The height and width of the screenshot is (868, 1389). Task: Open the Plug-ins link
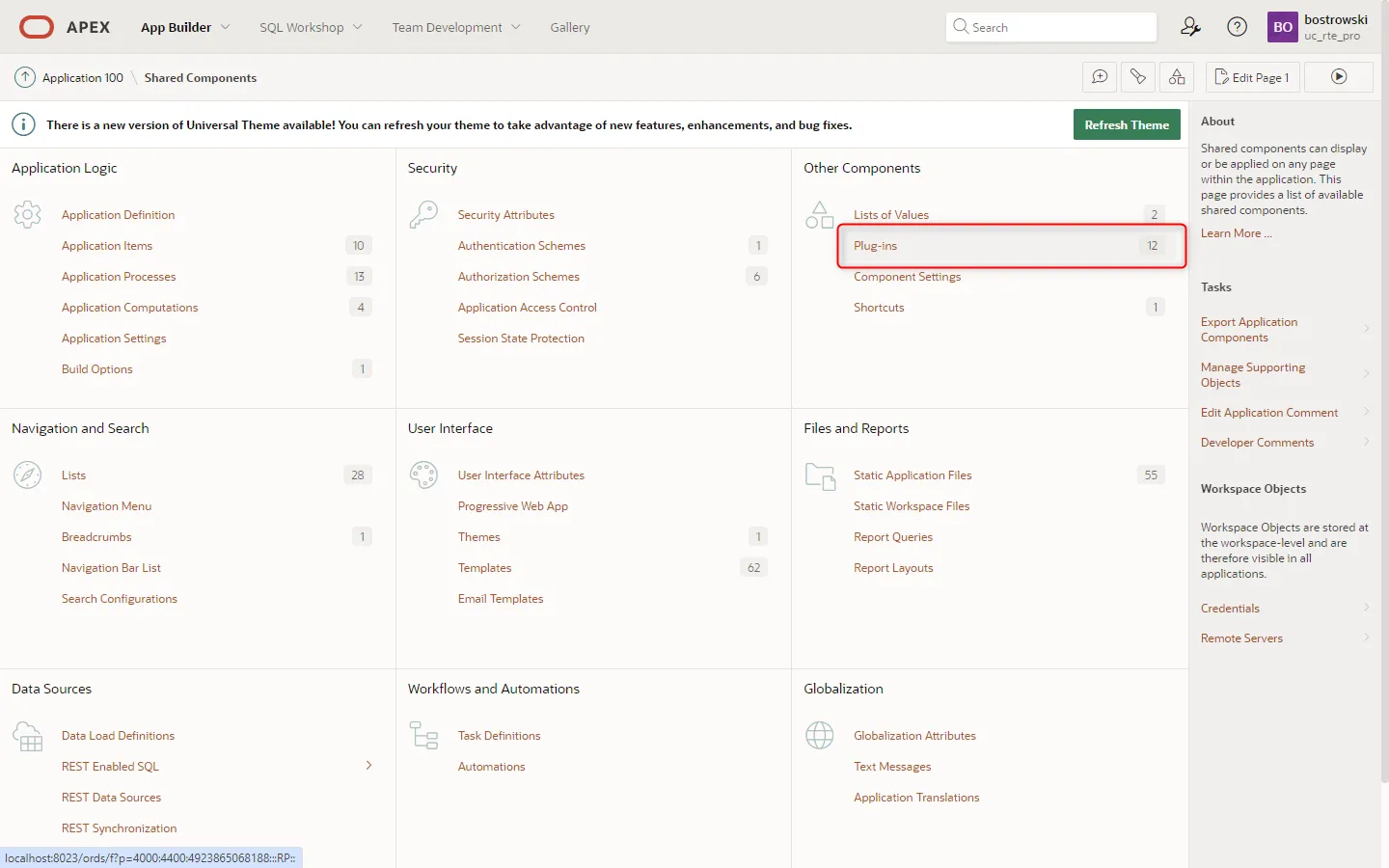875,246
